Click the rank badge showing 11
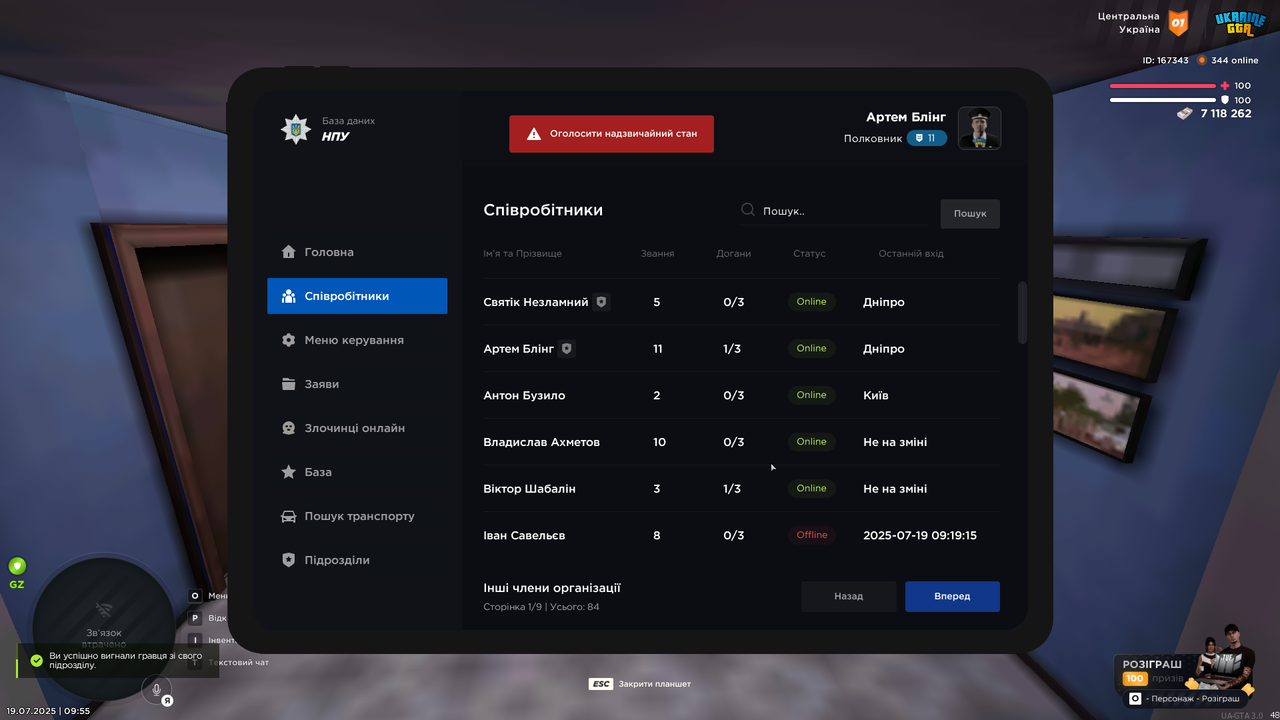 [x=926, y=138]
